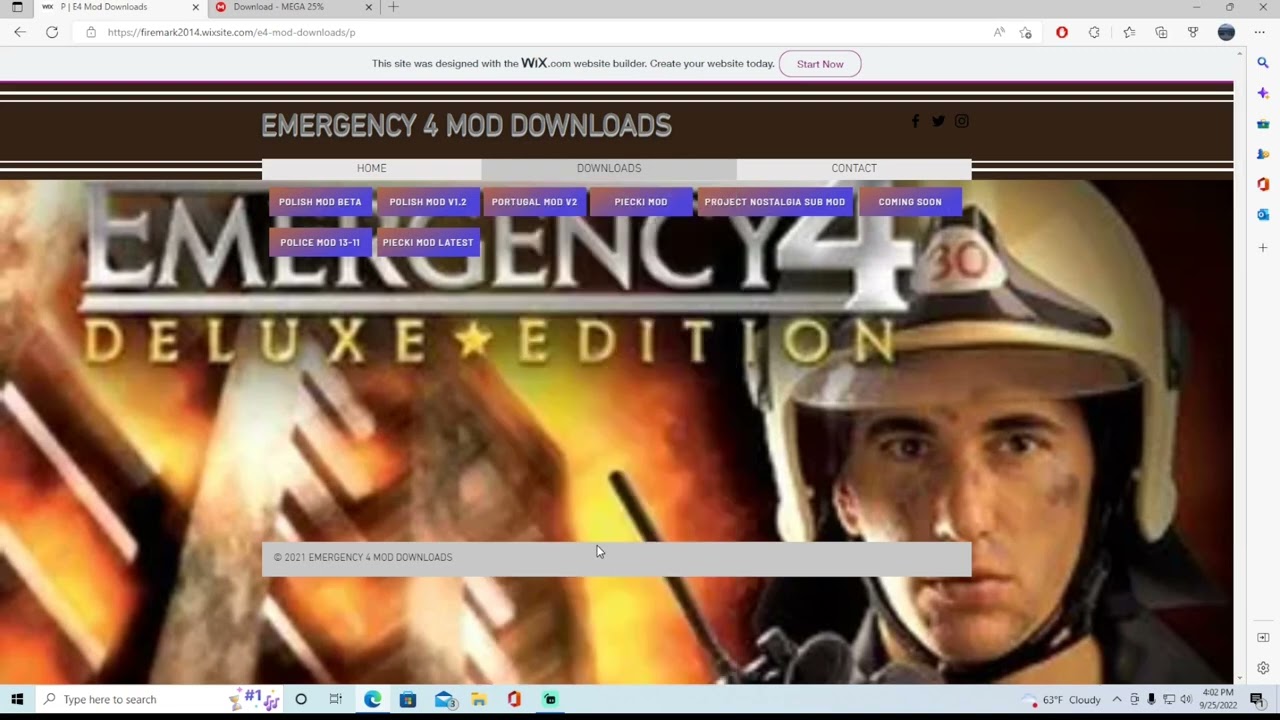Open the Instagram social icon in header

click(962, 121)
